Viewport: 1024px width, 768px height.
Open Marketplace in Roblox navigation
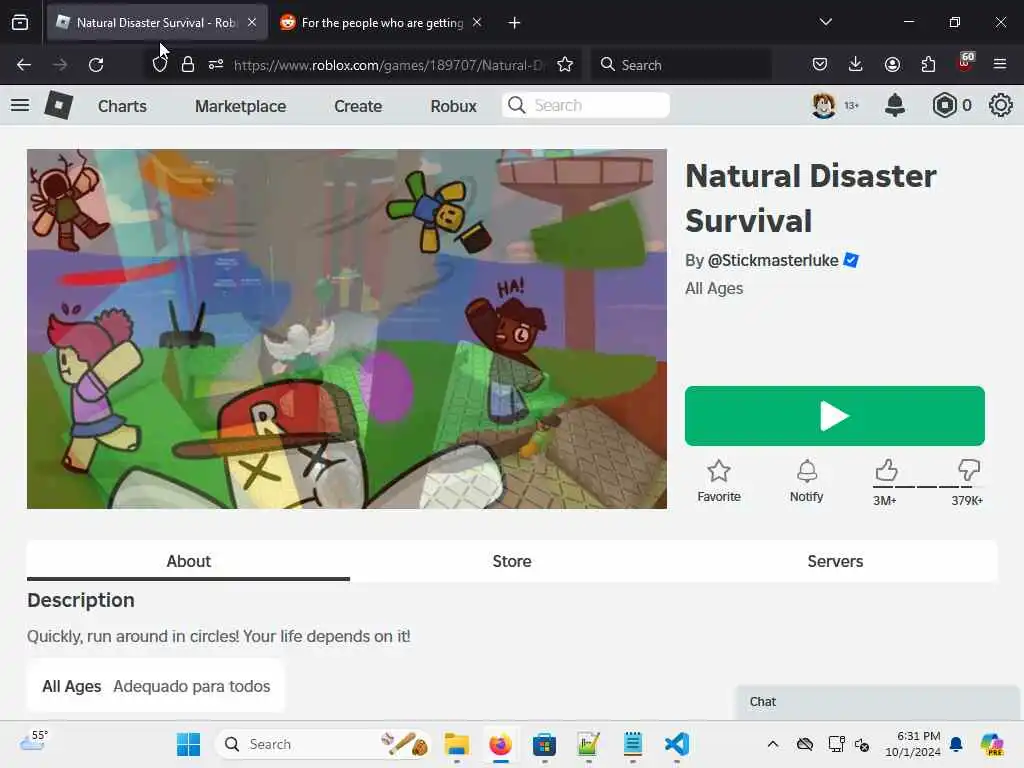tap(240, 106)
